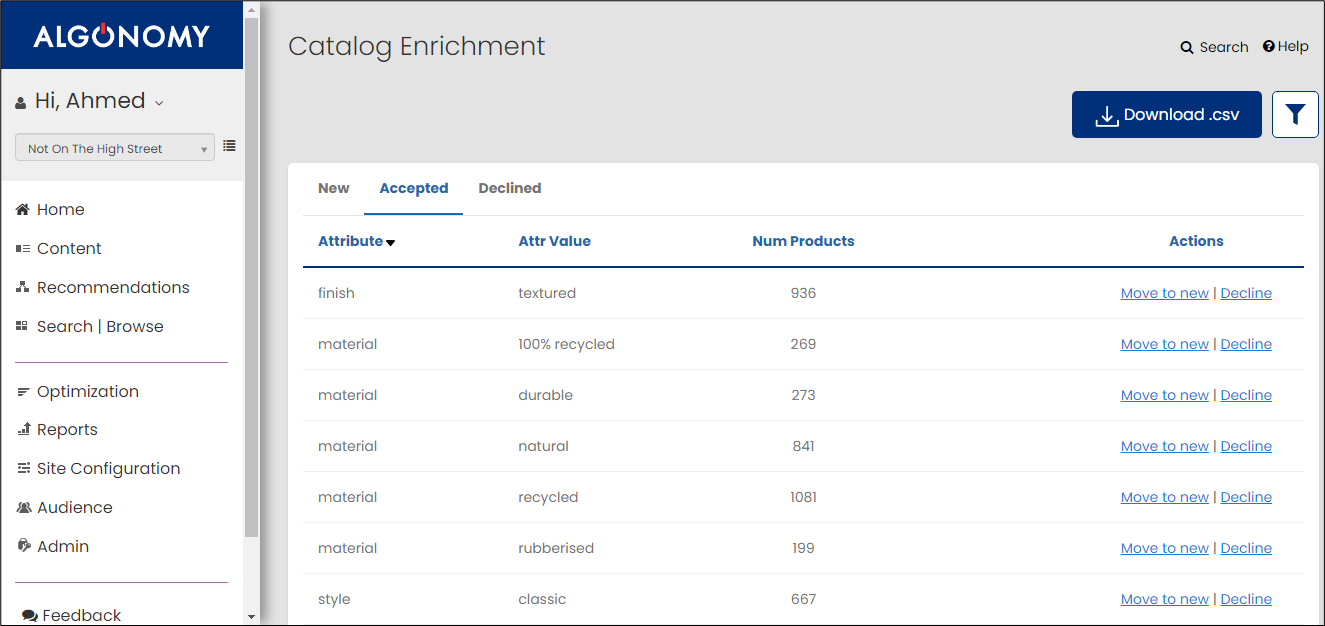Switch to the New tab
1325x626 pixels.
pos(333,188)
